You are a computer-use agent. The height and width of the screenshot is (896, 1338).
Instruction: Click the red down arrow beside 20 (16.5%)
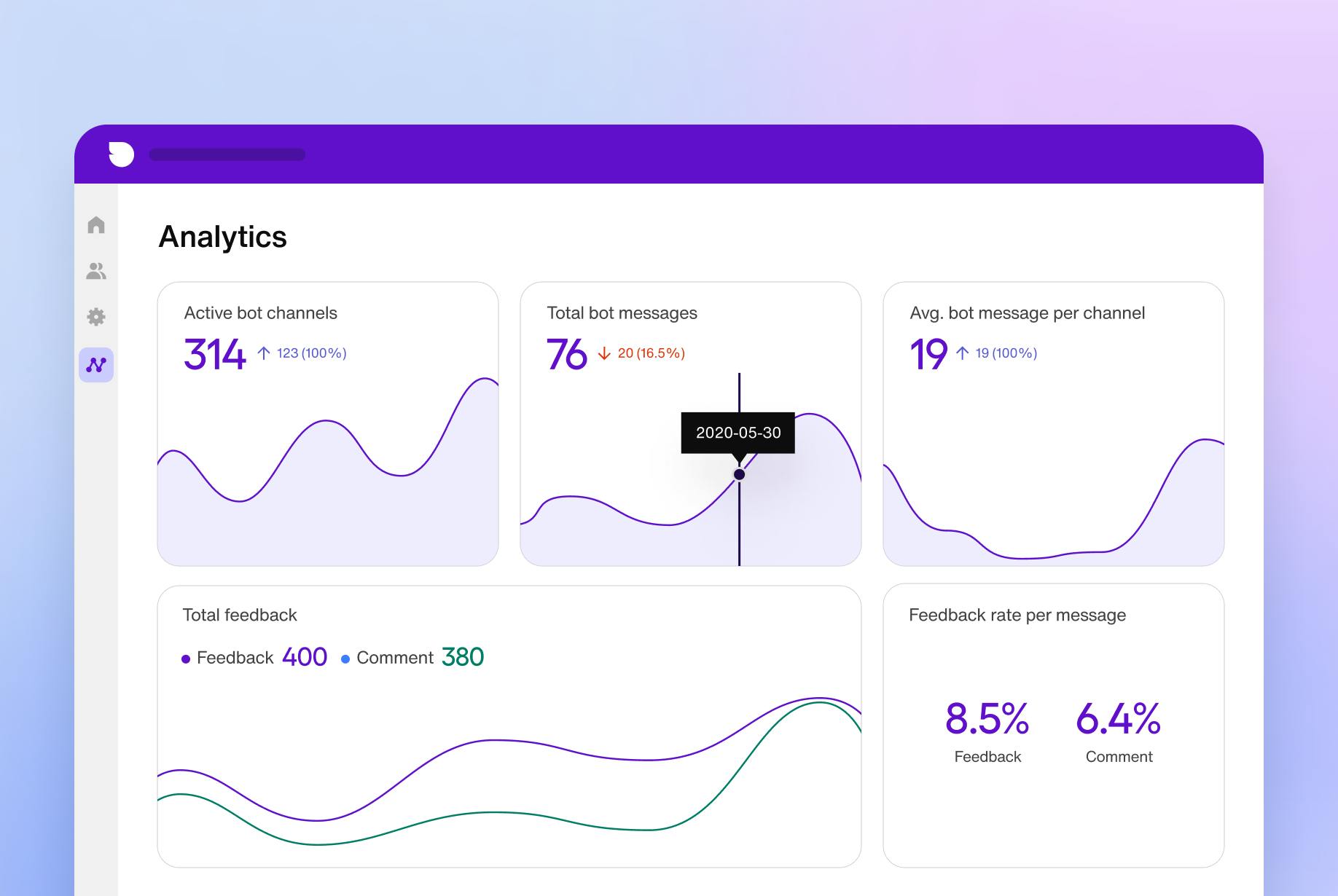604,353
